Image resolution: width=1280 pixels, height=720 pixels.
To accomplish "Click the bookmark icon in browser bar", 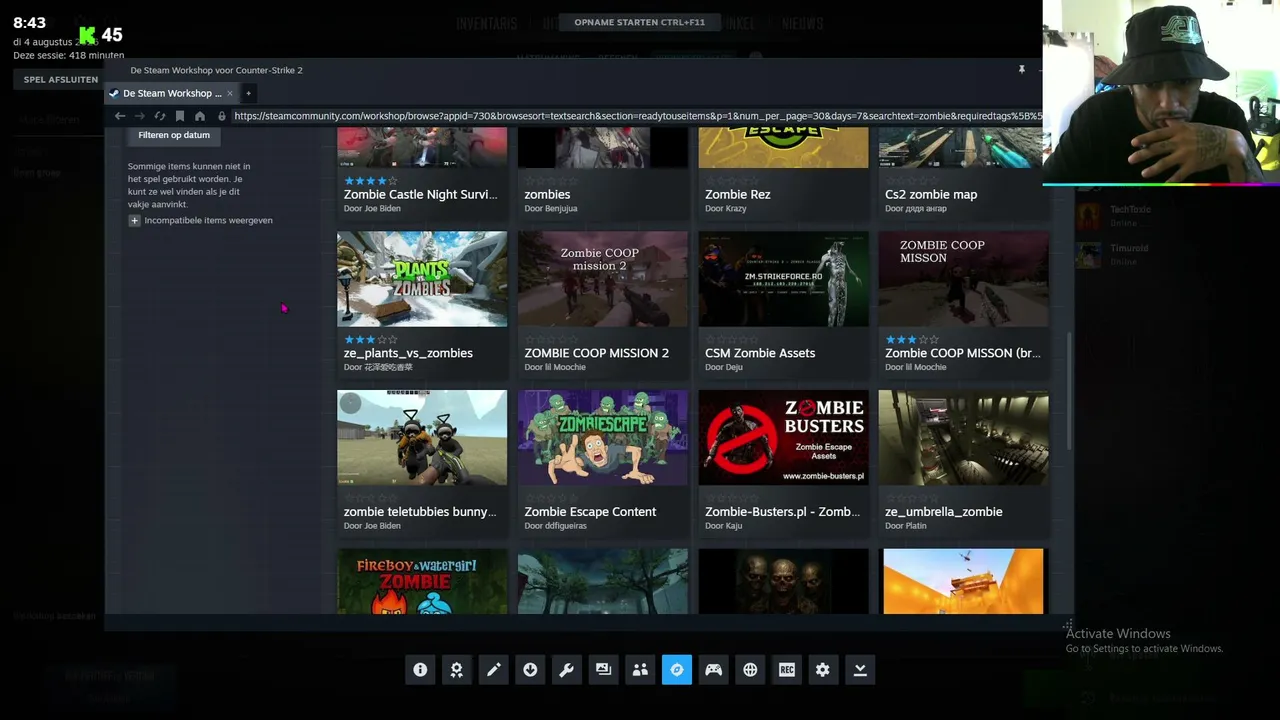I will (x=180, y=116).
